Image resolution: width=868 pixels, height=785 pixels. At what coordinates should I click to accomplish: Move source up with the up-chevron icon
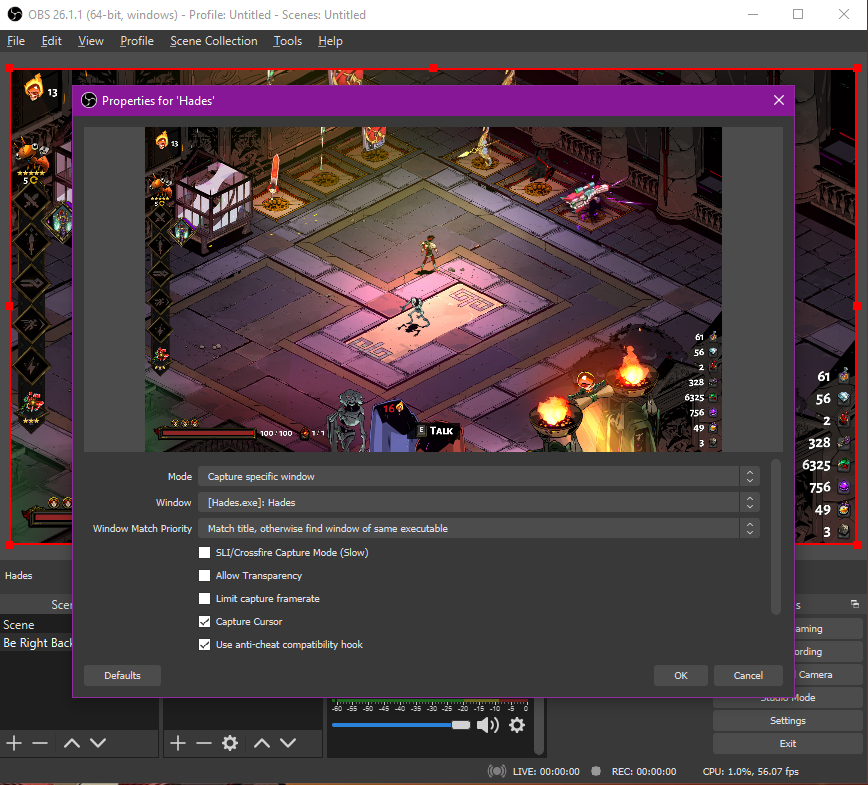point(264,743)
